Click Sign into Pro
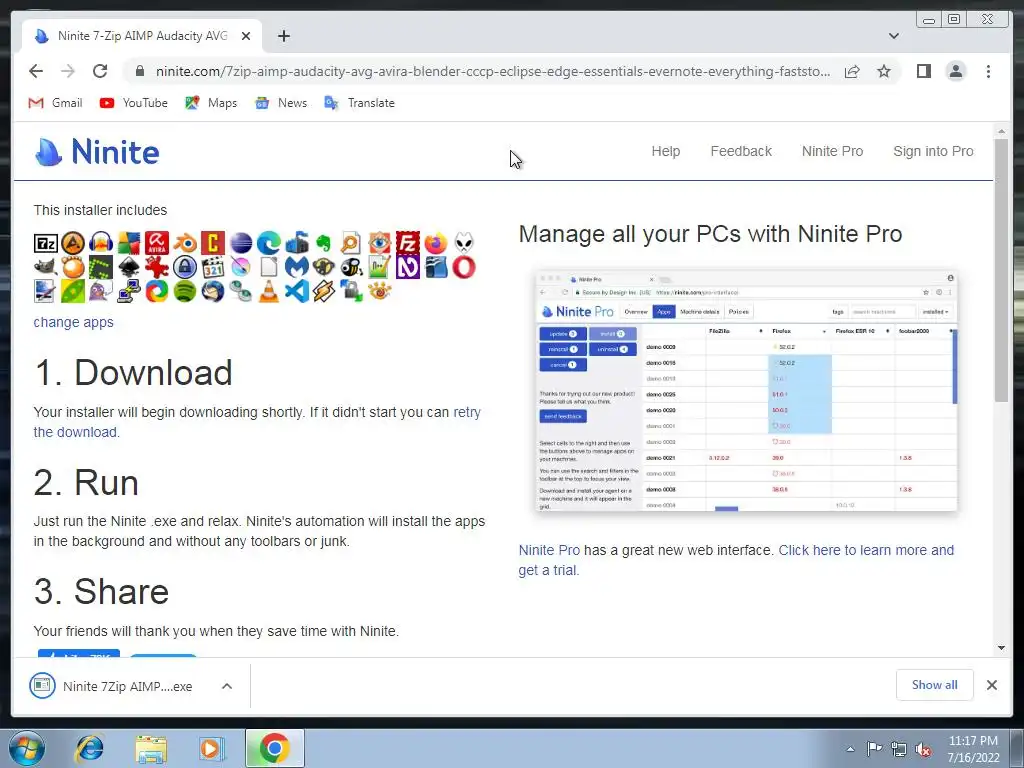 click(933, 151)
